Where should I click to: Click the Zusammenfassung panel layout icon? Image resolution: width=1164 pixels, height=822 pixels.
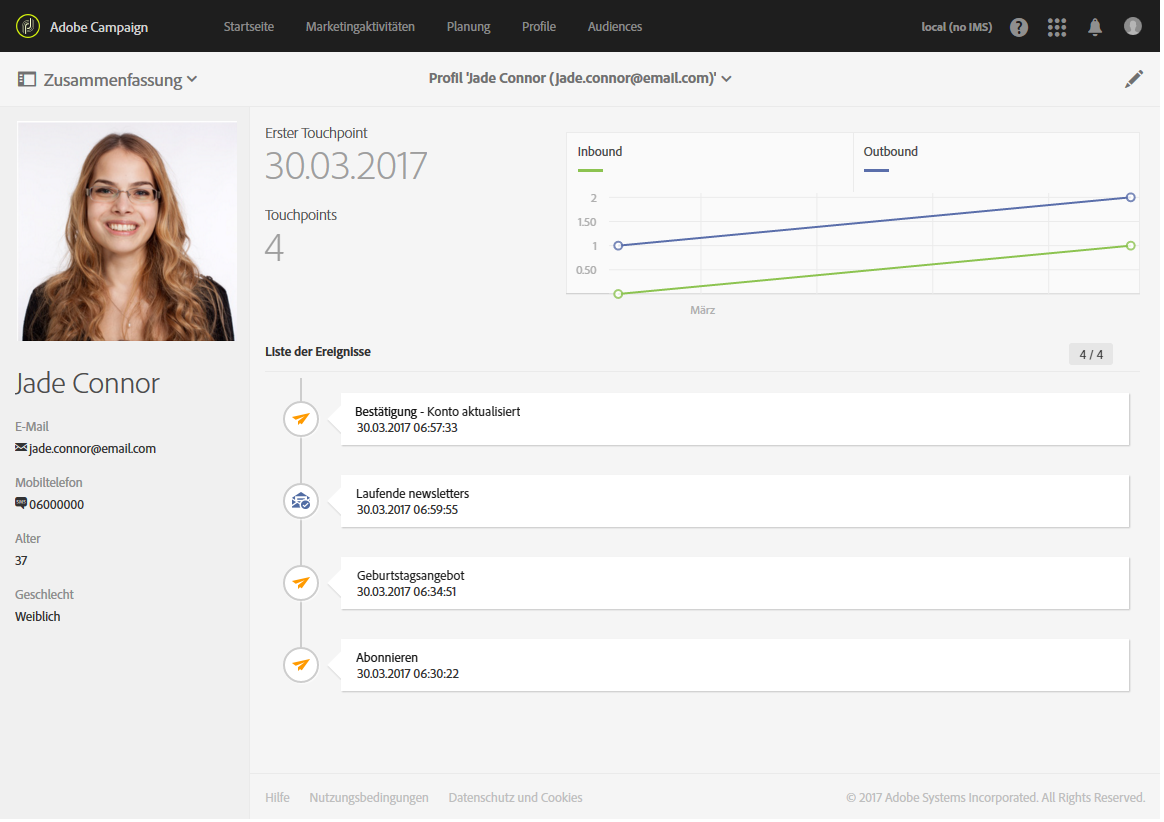(x=27, y=79)
